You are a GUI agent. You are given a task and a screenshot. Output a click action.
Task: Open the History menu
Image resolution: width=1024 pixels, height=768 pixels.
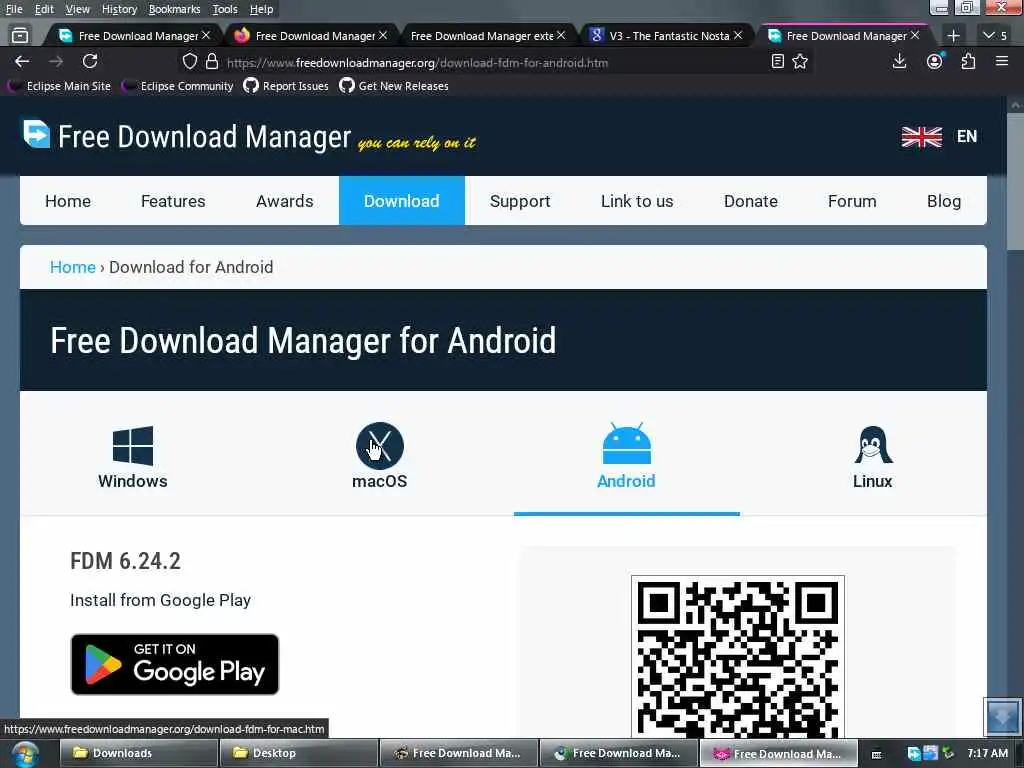click(x=120, y=9)
